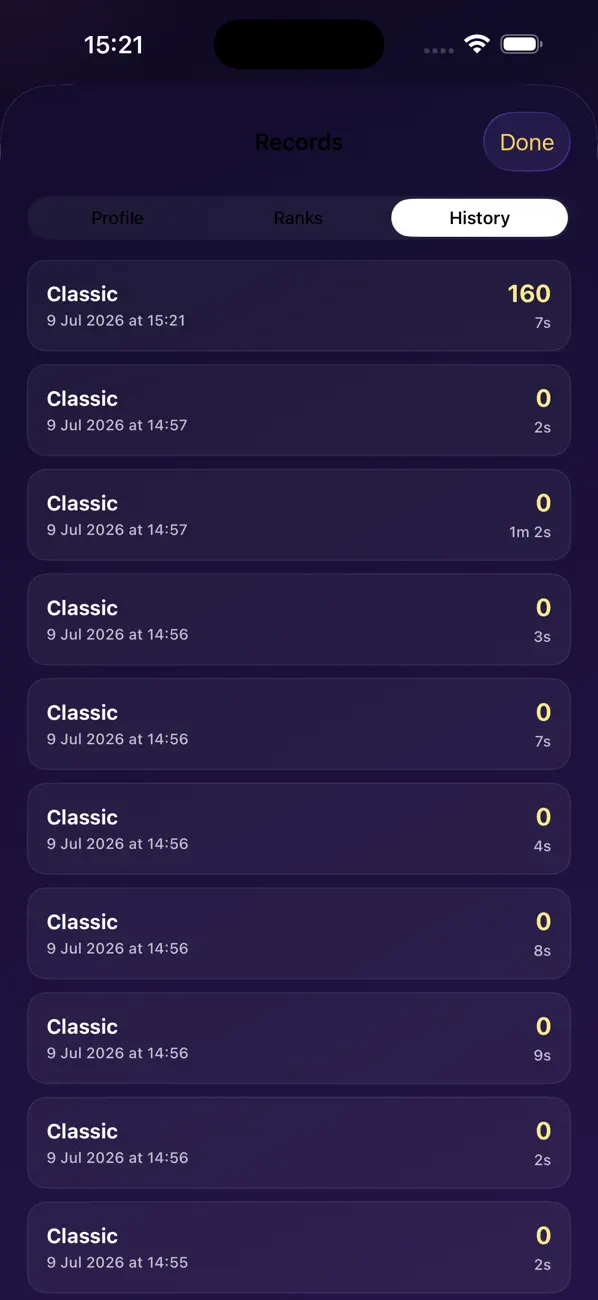Screen dimensions: 598x1300
Task: Switch to the Ranks tab
Action: (298, 218)
